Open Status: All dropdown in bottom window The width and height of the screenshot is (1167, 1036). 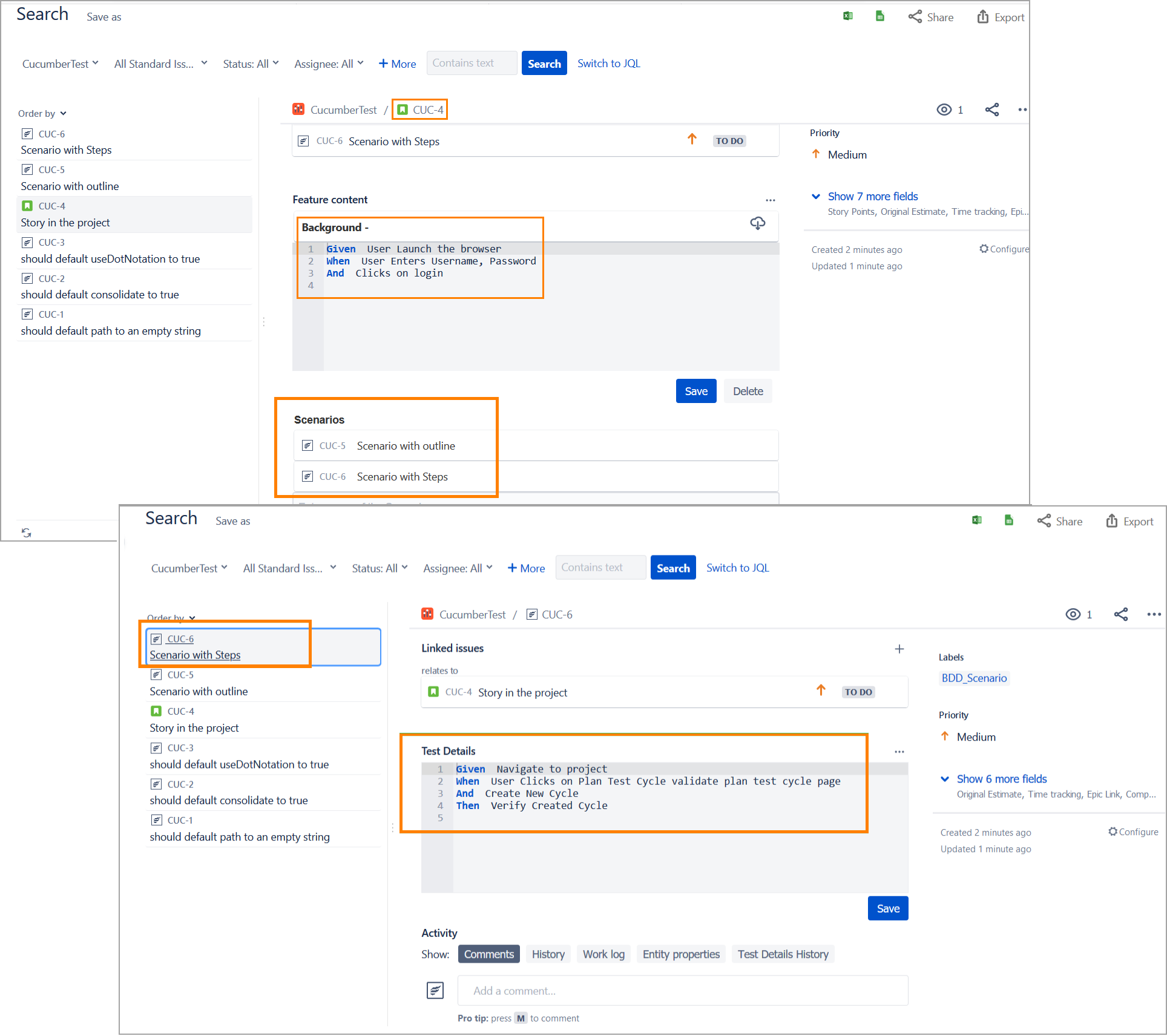[380, 568]
